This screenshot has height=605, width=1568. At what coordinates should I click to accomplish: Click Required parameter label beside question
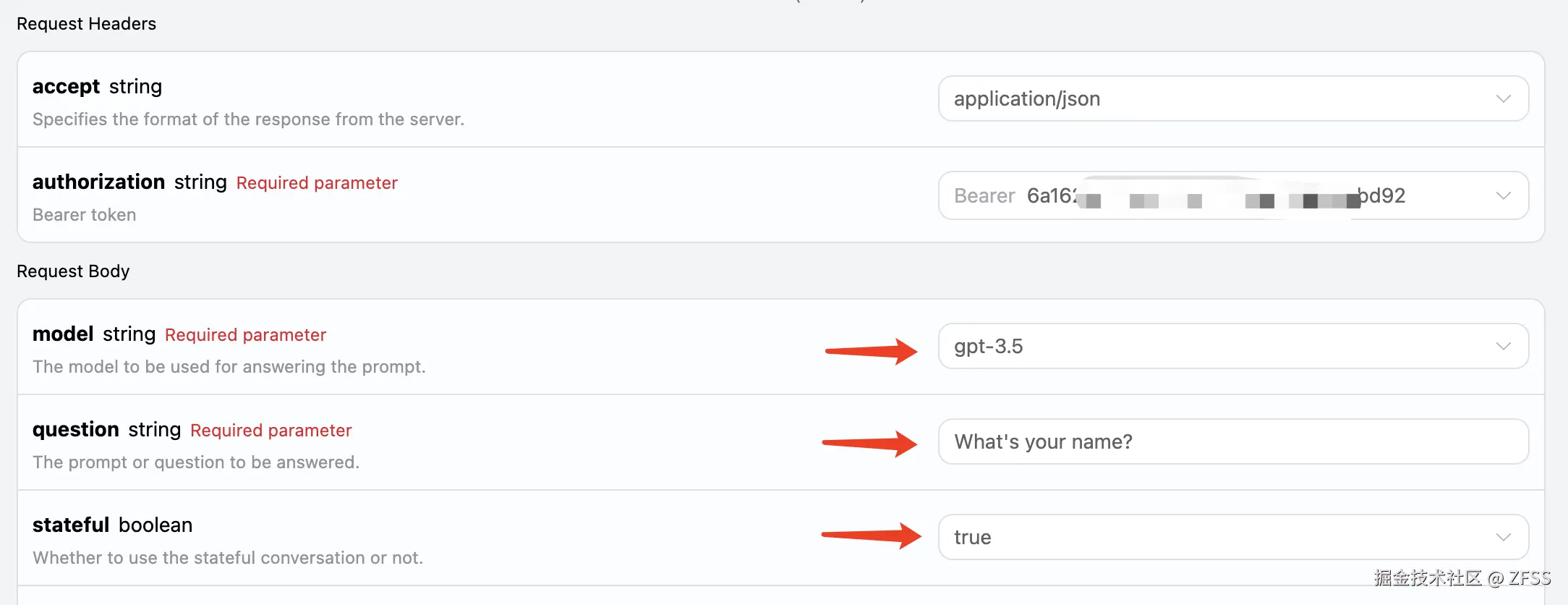coord(270,431)
